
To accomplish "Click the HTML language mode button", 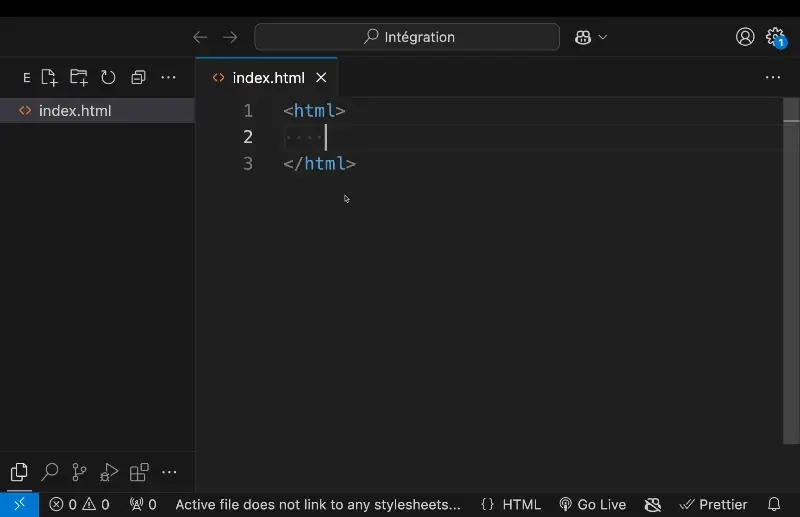I will point(510,505).
